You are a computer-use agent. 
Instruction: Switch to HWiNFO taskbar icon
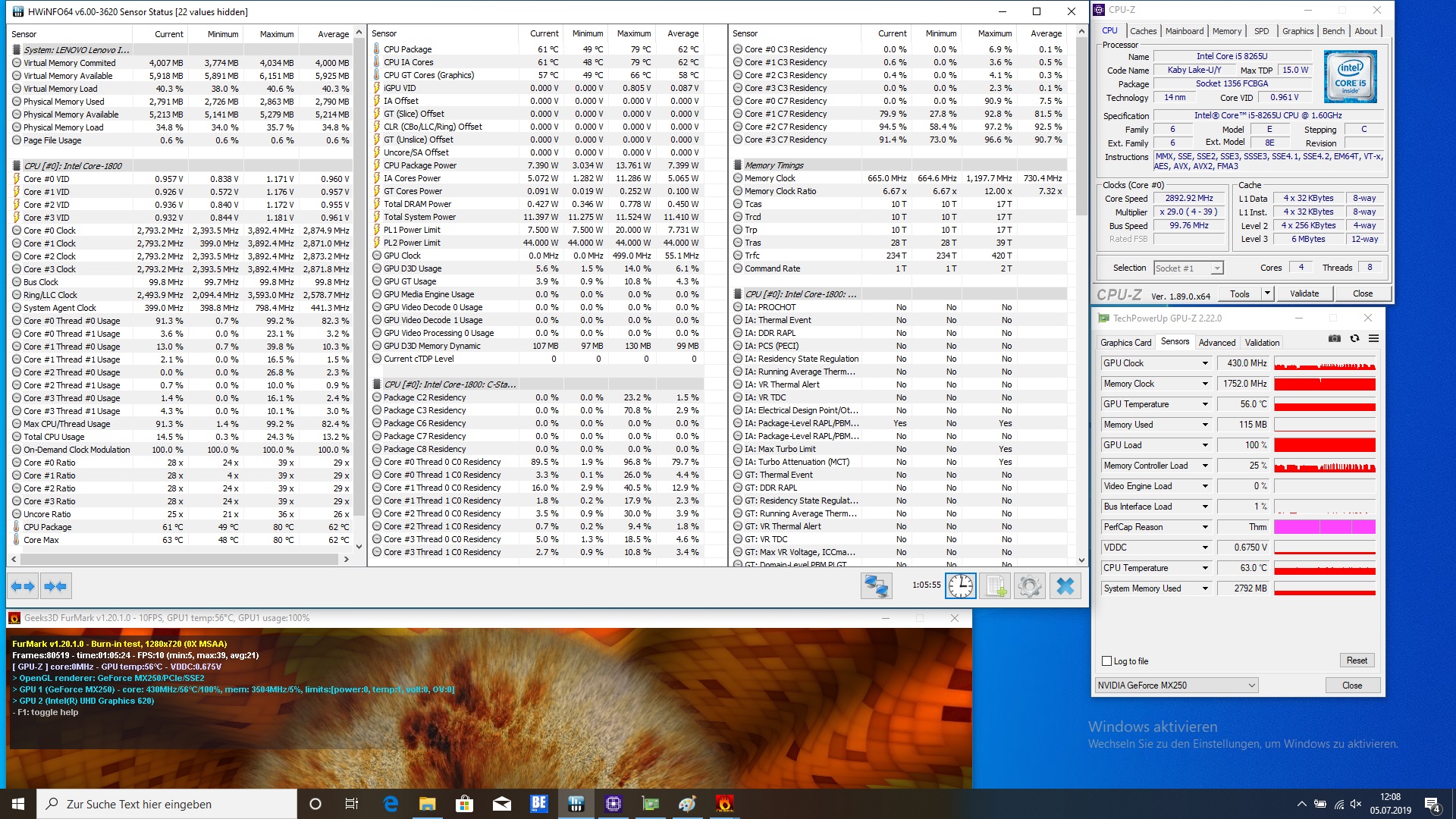point(576,804)
